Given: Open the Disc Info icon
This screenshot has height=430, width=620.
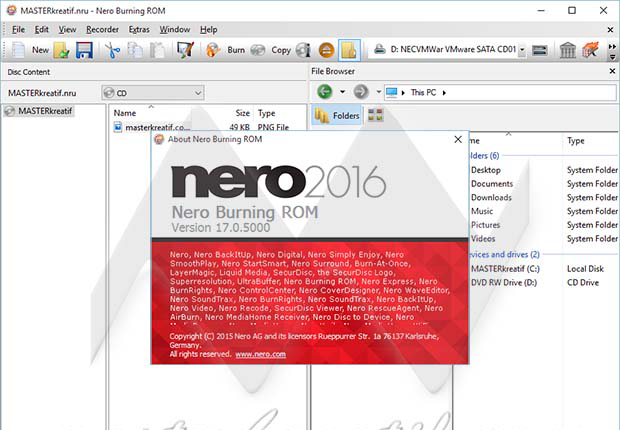Looking at the screenshot, I should point(303,50).
